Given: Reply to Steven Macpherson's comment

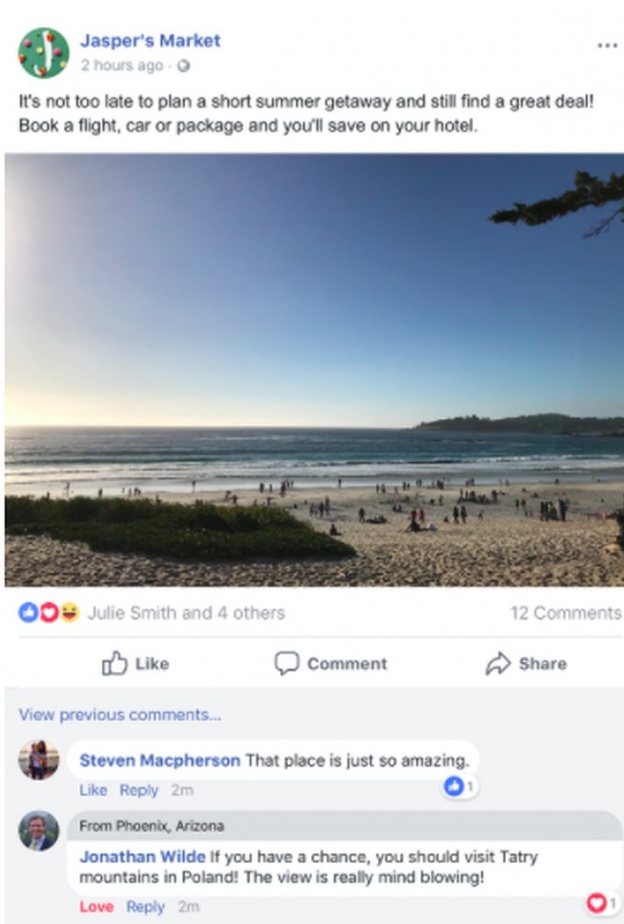Looking at the screenshot, I should point(139,790).
